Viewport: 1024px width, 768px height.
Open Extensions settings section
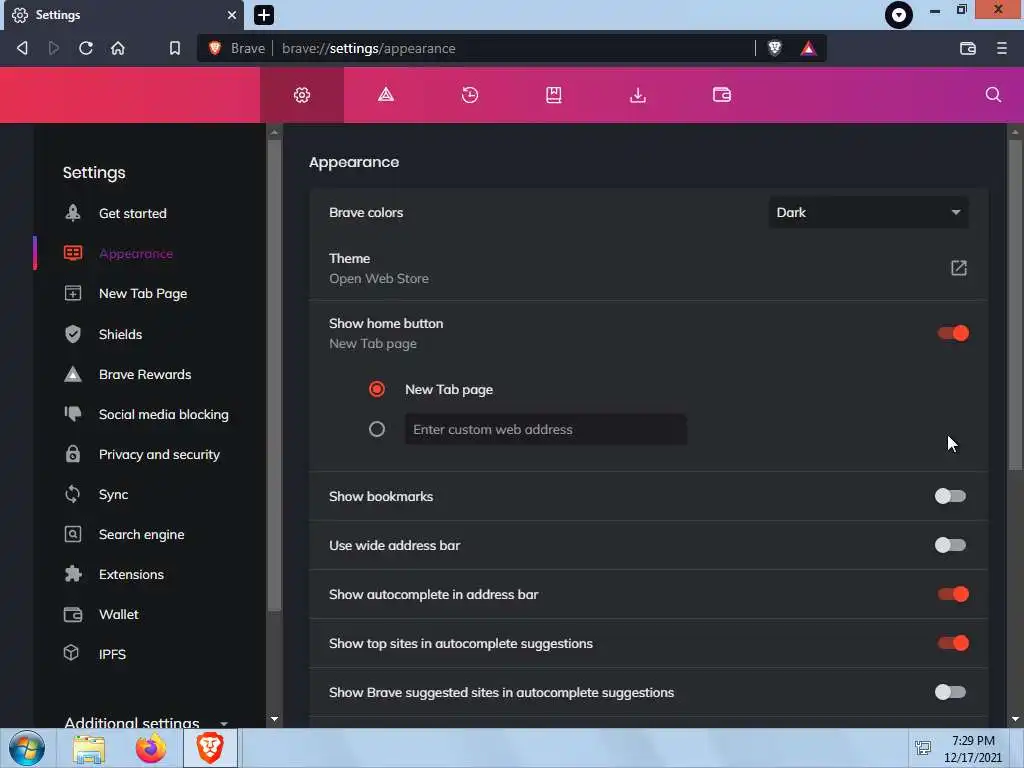[131, 575]
